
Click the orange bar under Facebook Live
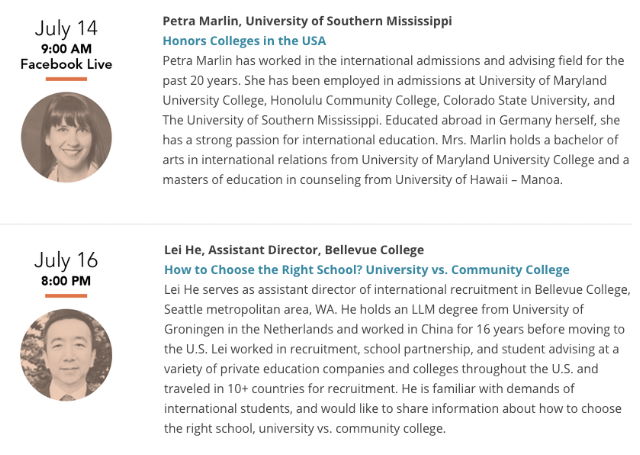[x=66, y=79]
